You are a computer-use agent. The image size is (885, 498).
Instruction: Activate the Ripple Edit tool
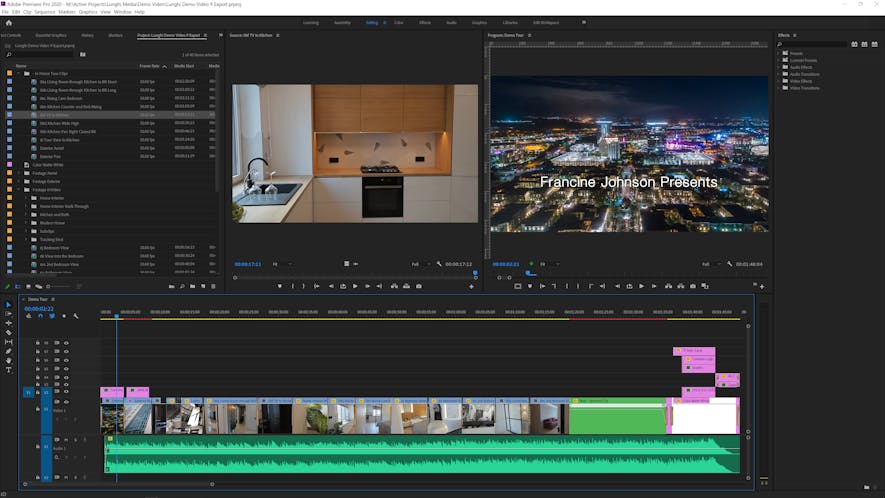pyautogui.click(x=9, y=323)
